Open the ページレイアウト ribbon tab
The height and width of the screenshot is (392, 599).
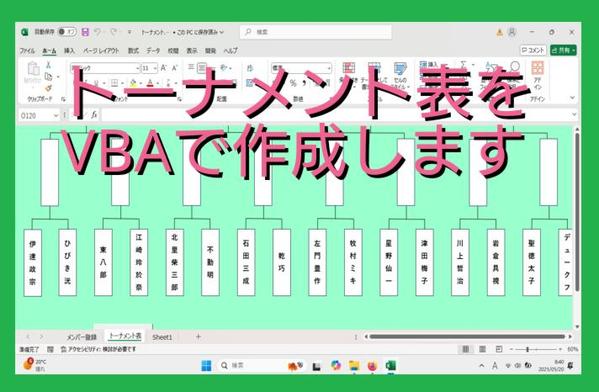click(101, 50)
